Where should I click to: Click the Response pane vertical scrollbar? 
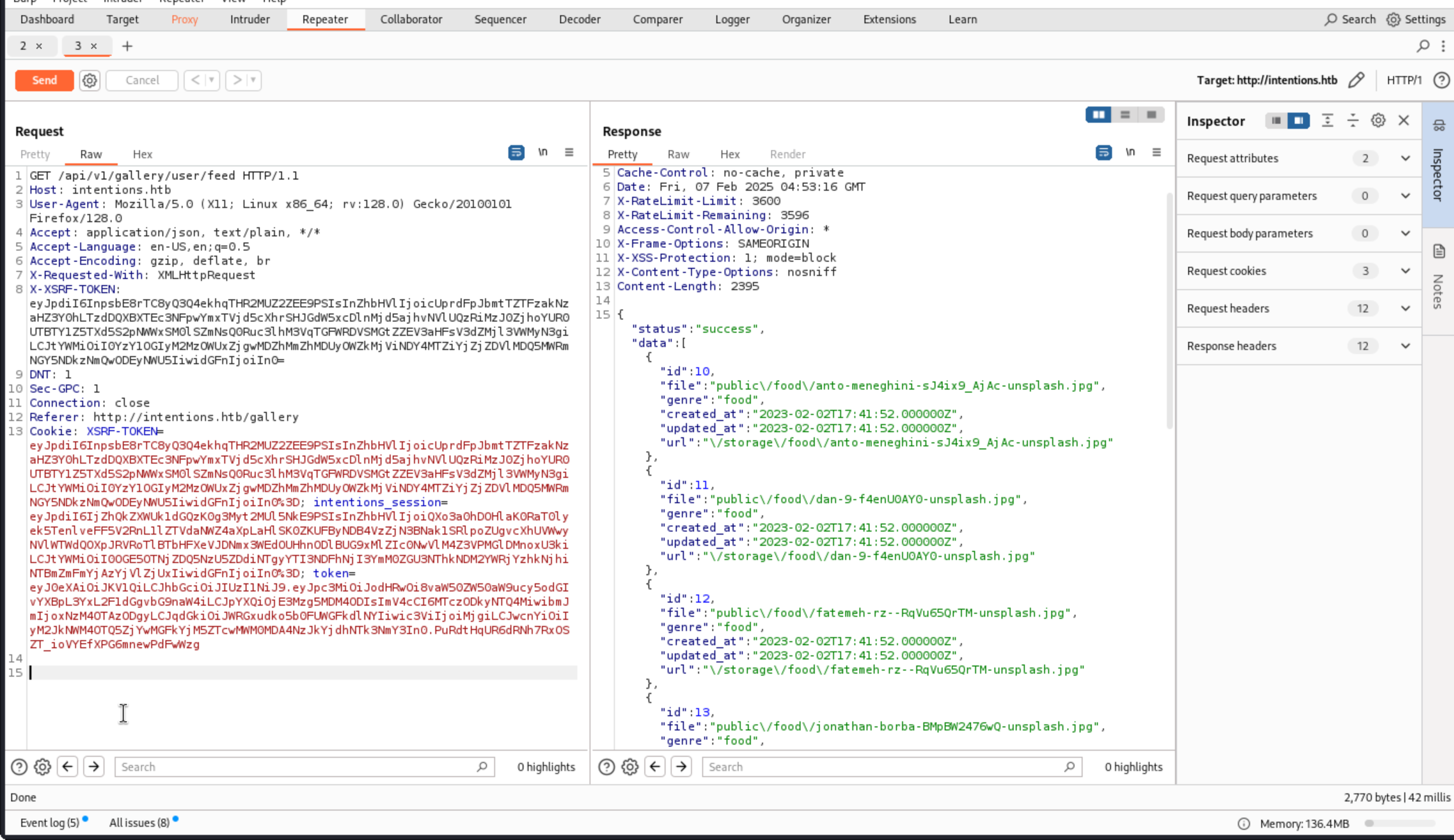tap(1169, 311)
